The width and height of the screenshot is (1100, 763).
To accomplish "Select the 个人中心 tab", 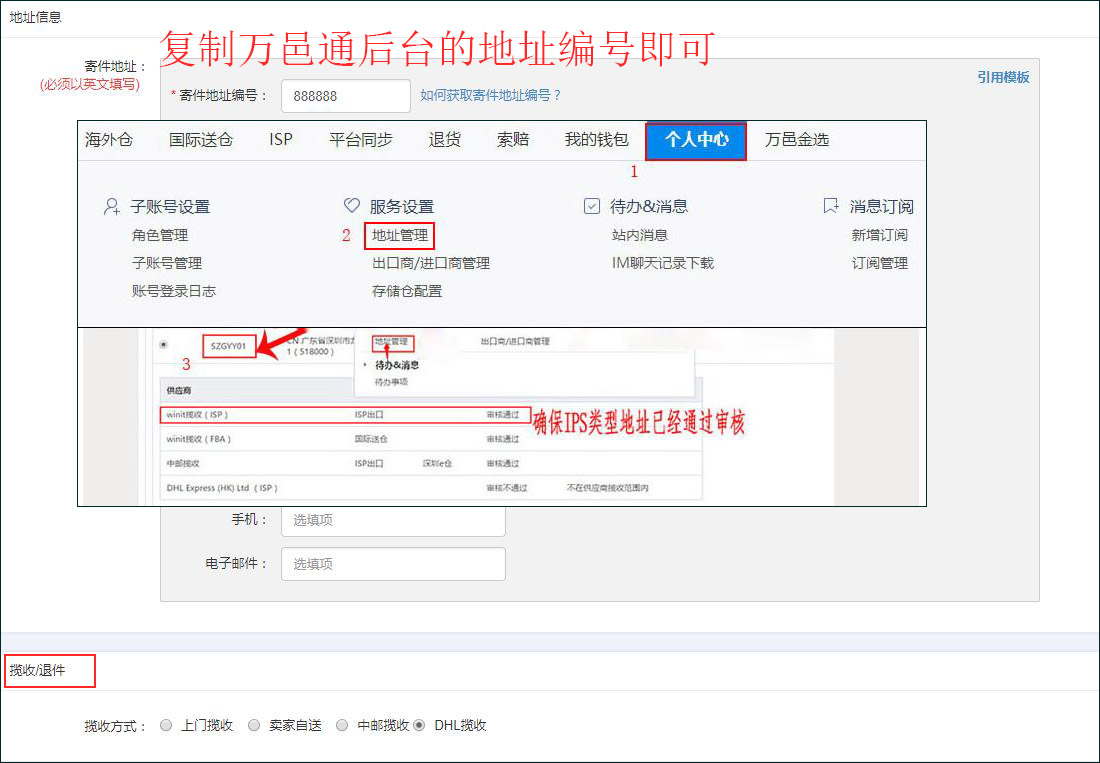I will pos(696,141).
